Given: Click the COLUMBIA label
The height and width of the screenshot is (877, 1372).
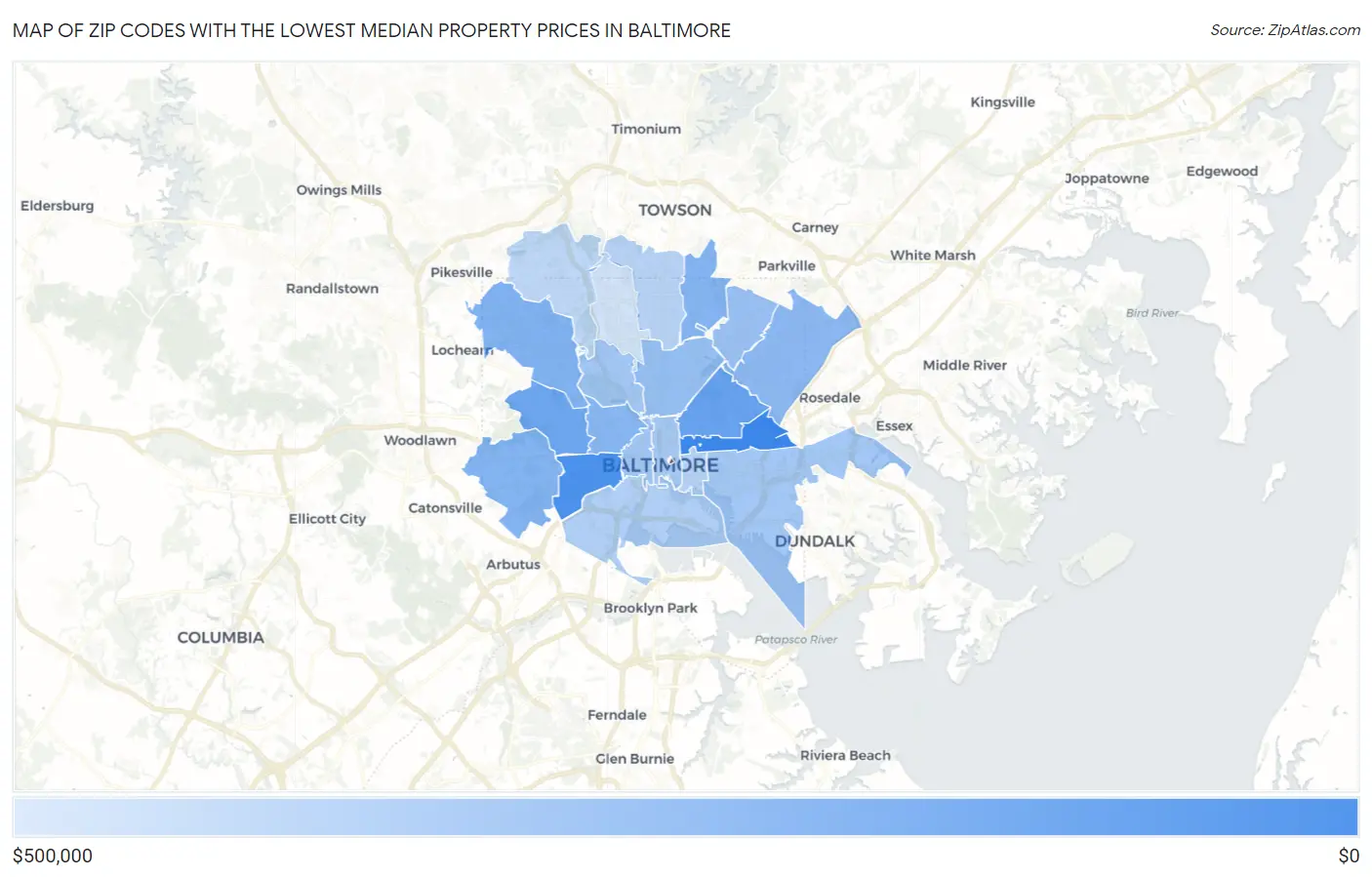Looking at the screenshot, I should (221, 637).
